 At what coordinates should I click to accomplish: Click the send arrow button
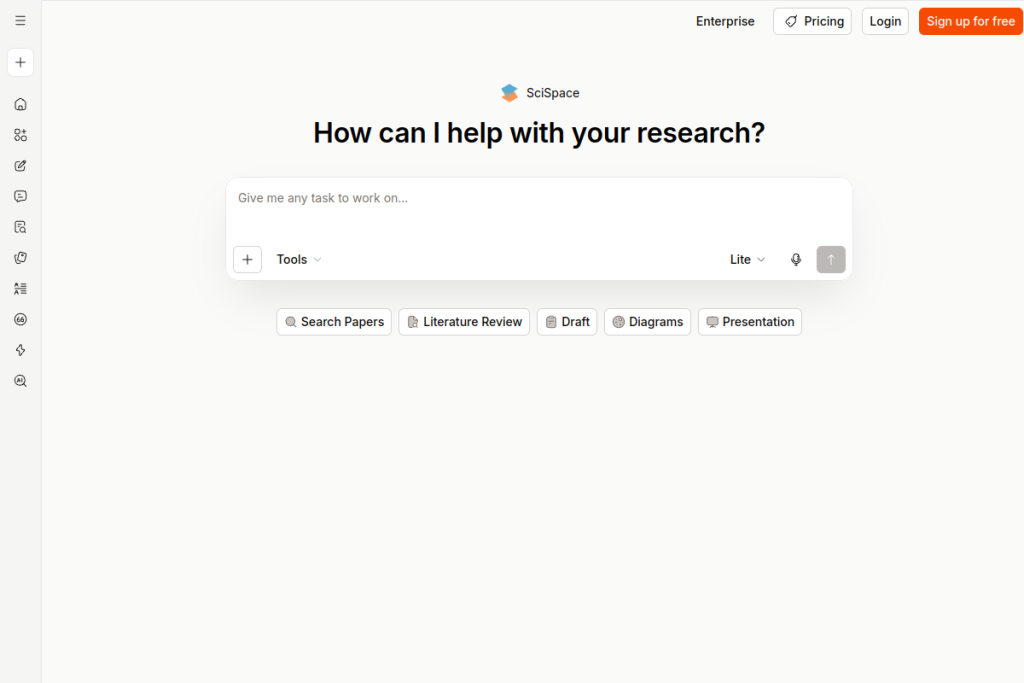(831, 260)
